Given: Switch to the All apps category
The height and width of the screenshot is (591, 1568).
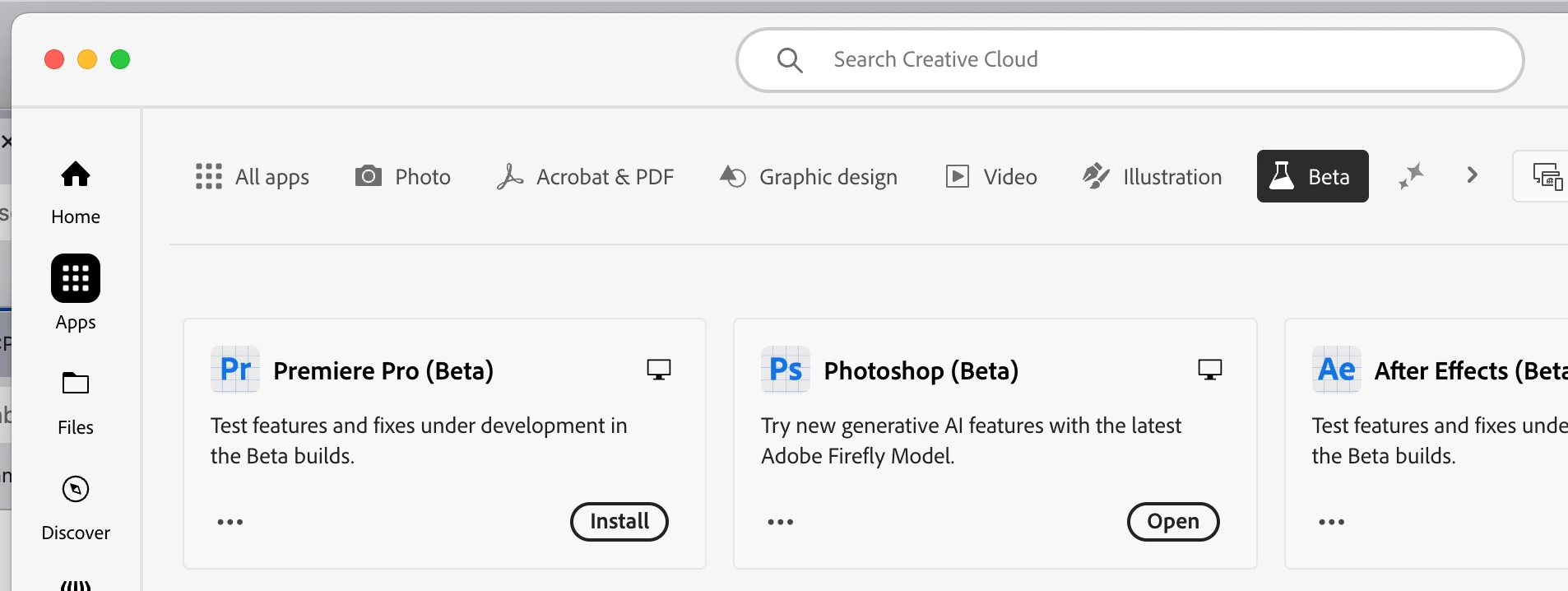Looking at the screenshot, I should (253, 177).
